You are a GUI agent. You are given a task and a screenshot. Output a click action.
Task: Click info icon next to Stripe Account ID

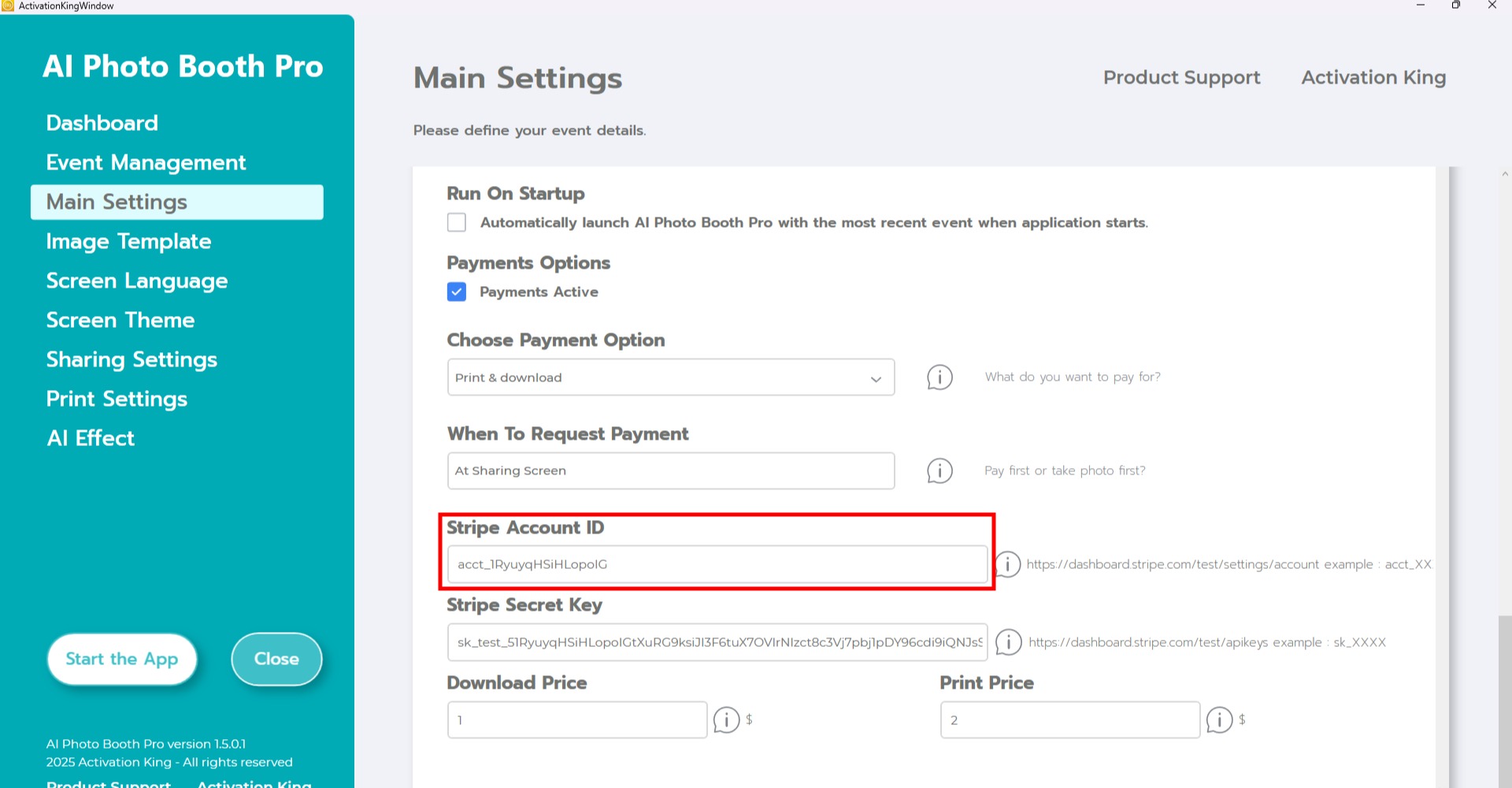[1008, 564]
